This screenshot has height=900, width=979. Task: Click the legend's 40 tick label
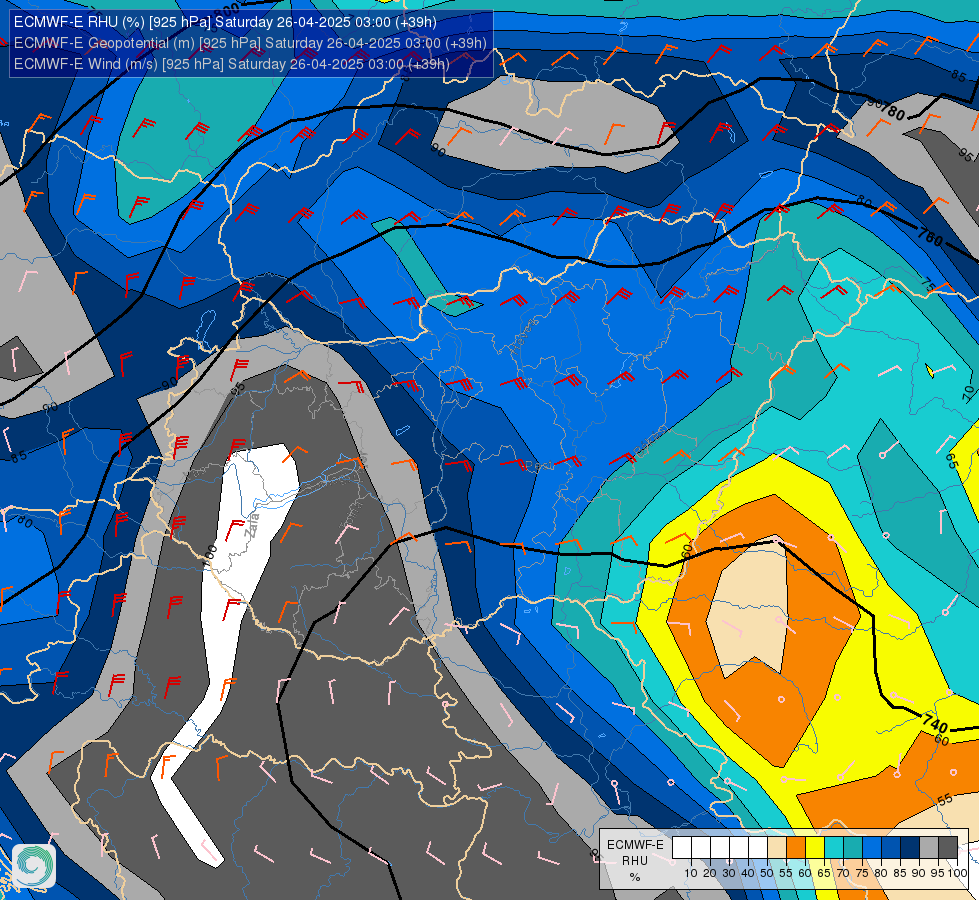(x=748, y=873)
